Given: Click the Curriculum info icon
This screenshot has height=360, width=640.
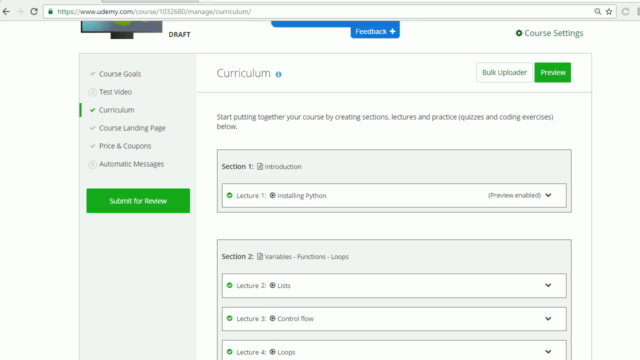Looking at the screenshot, I should [x=278, y=74].
